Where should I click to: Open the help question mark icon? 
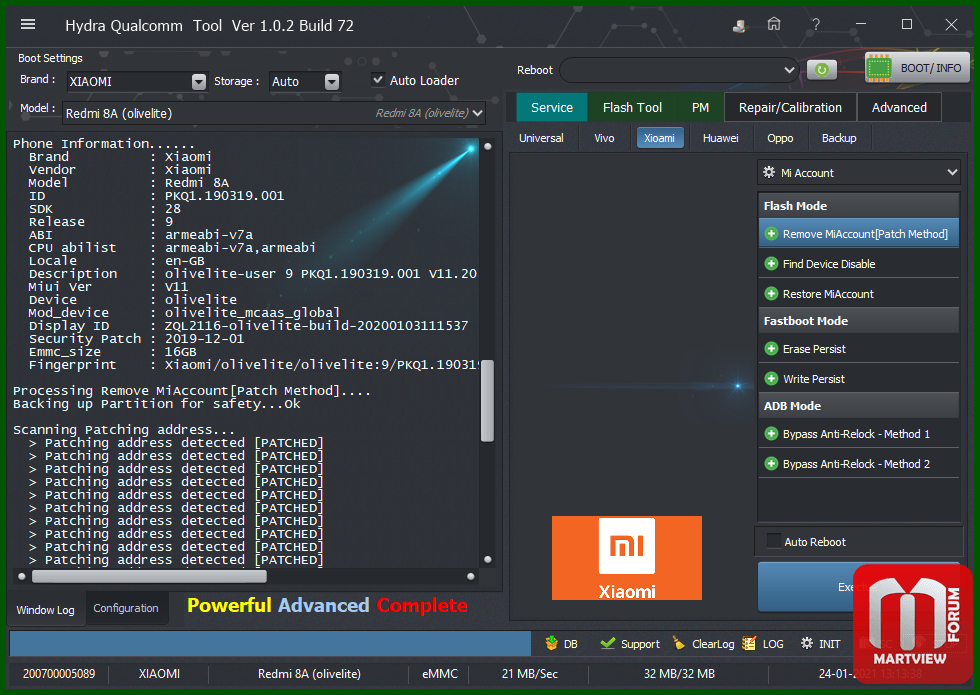816,25
